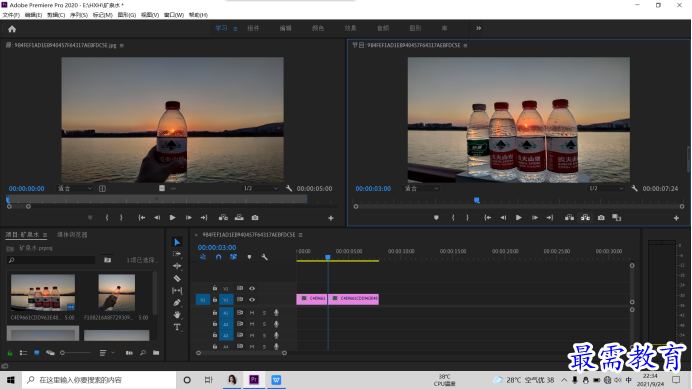Viewport: 692px width, 389px height.
Task: Click timeline playhead at 00:00:03:00
Action: [328, 257]
